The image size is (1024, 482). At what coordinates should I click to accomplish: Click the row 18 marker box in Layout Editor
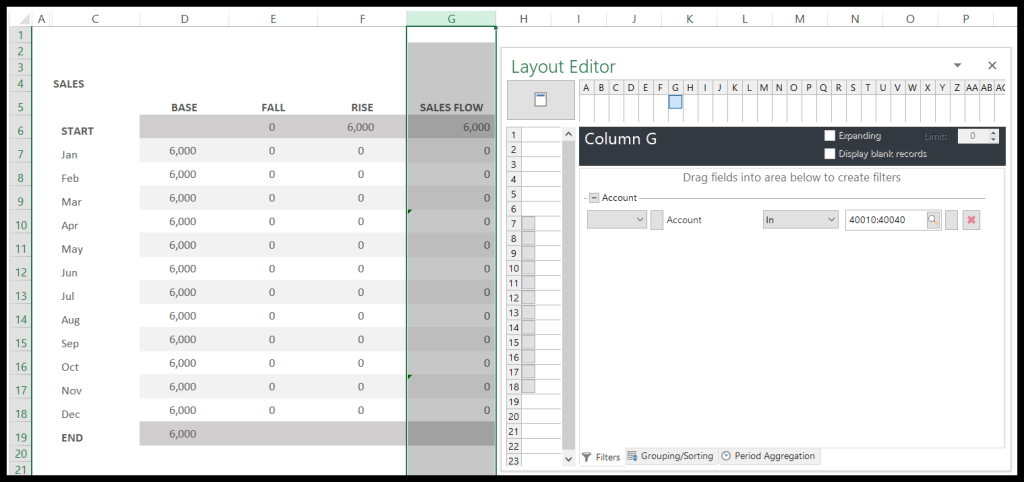[529, 386]
